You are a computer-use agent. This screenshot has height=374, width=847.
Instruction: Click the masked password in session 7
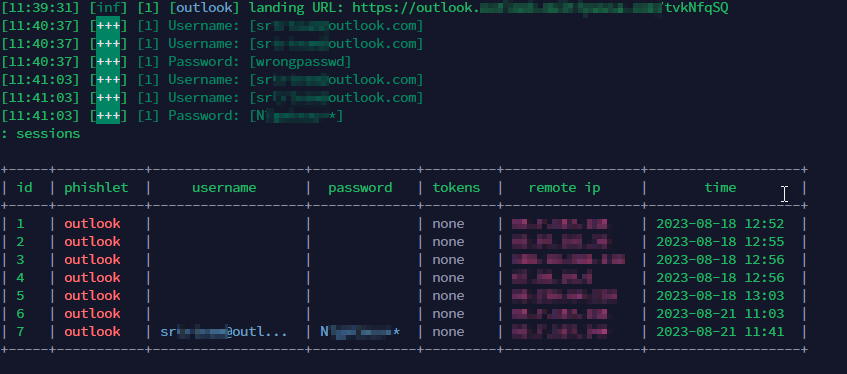[360, 331]
